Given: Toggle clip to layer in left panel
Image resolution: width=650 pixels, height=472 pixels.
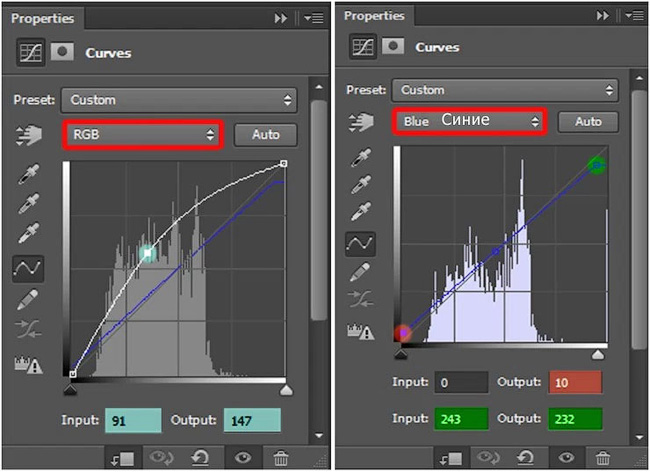Looking at the screenshot, I should tap(122, 458).
